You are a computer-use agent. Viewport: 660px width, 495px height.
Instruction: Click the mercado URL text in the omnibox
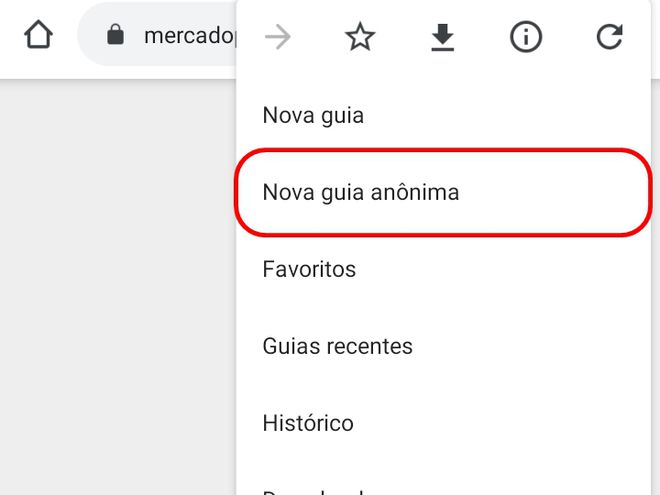click(x=190, y=36)
